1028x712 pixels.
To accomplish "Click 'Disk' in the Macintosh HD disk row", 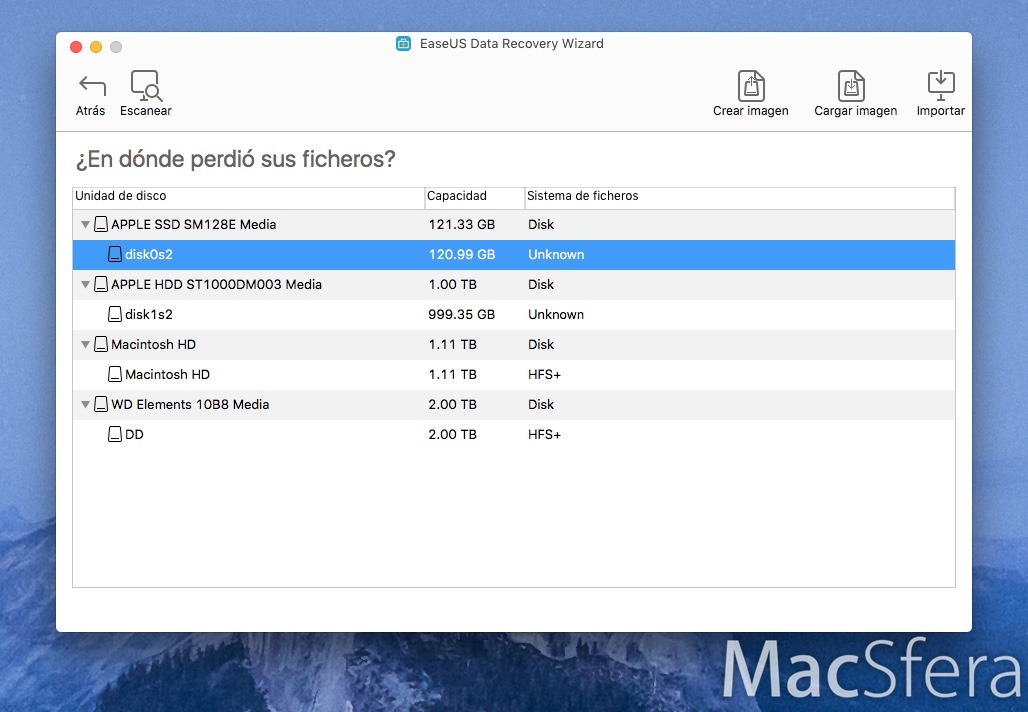I will pos(541,344).
